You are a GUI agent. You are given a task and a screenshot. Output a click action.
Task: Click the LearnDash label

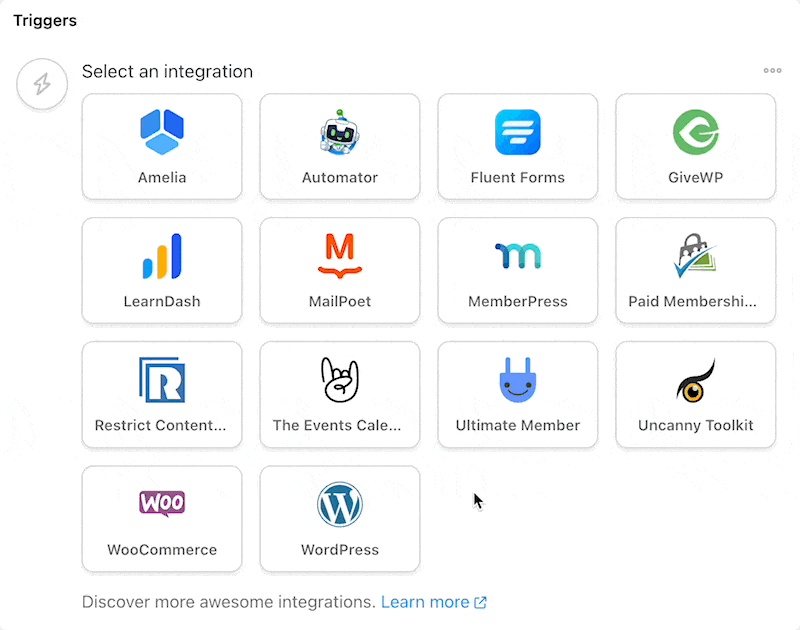[x=162, y=301]
